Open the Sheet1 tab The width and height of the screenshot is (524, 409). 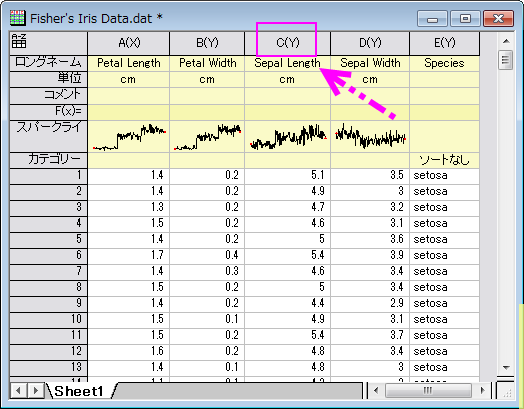[79, 391]
